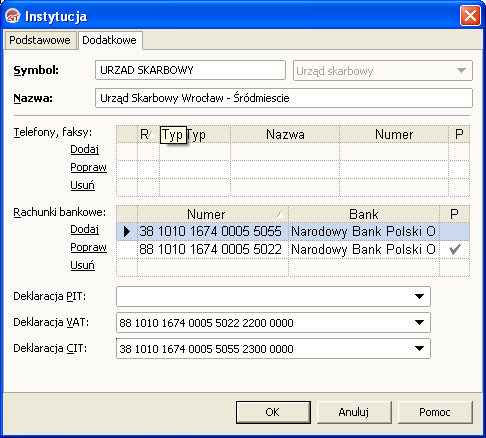Viewport: 486px width, 438px height.
Task: Open the Deklaracja CIT dropdown arrow
Action: click(x=419, y=348)
